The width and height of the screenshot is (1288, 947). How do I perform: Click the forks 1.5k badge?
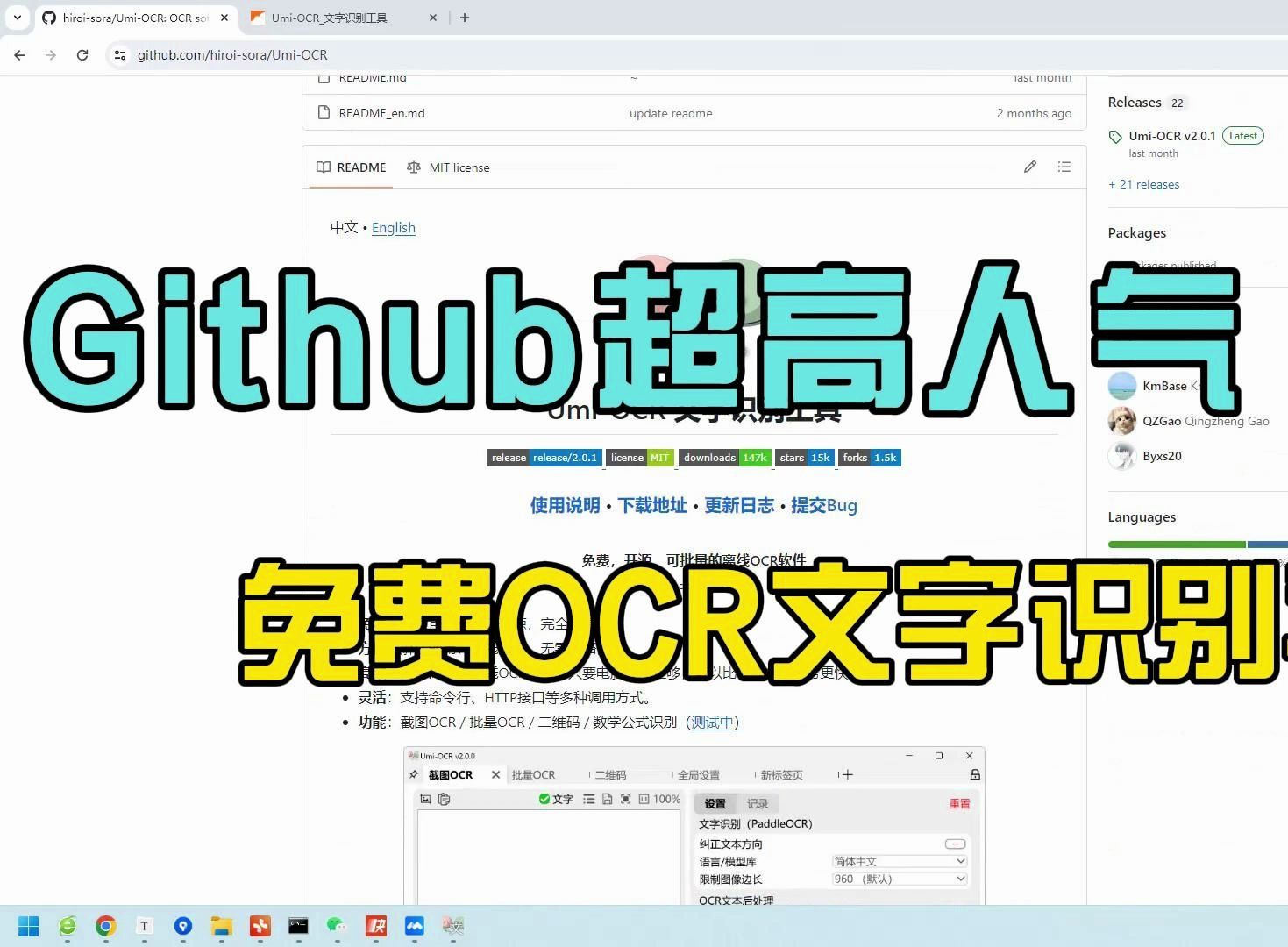point(870,458)
